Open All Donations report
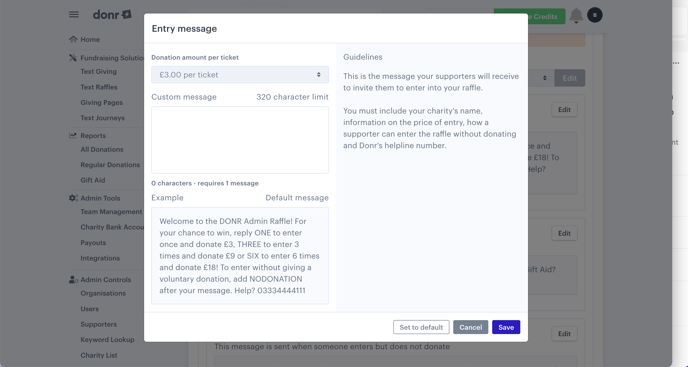 click(102, 149)
